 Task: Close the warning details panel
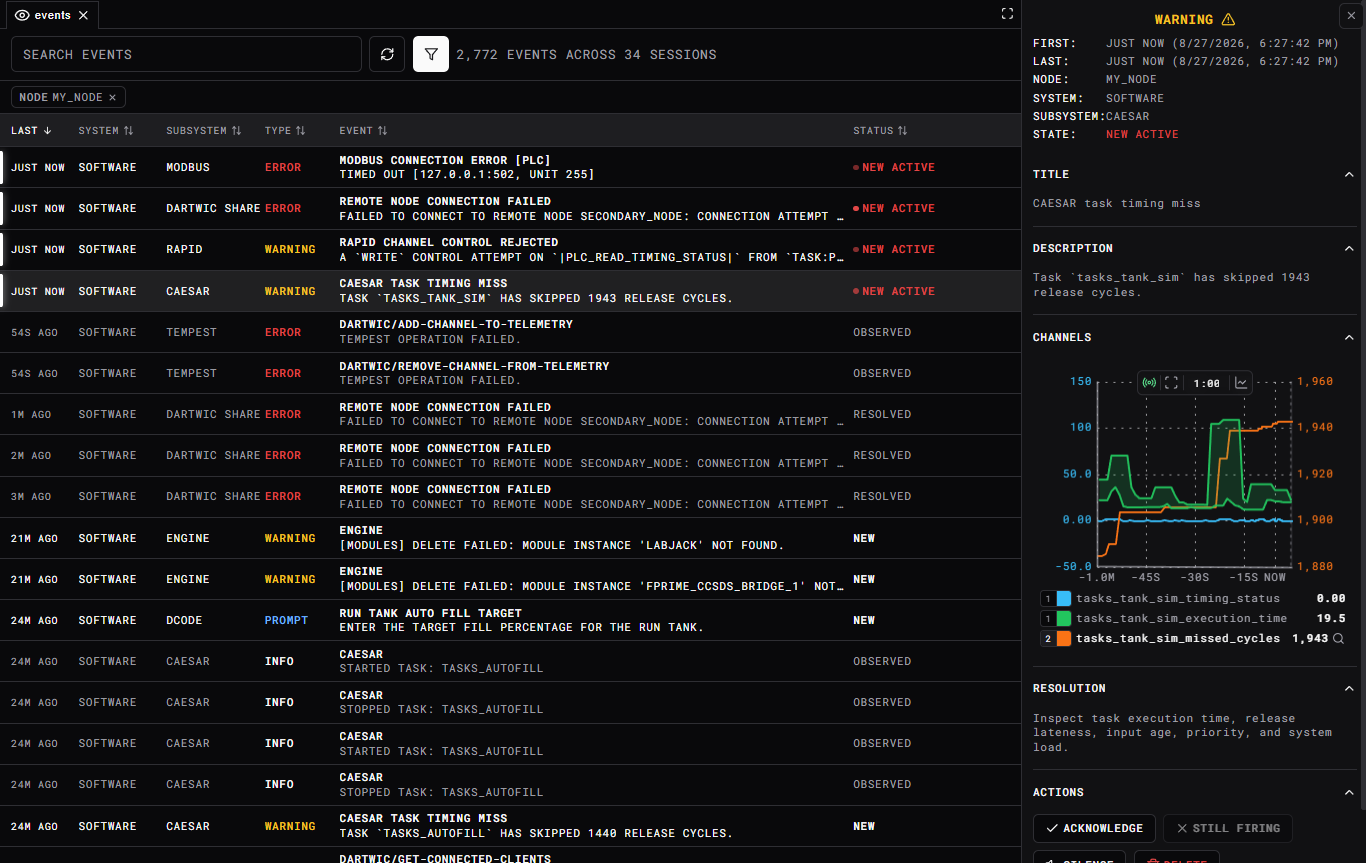coord(1351,15)
